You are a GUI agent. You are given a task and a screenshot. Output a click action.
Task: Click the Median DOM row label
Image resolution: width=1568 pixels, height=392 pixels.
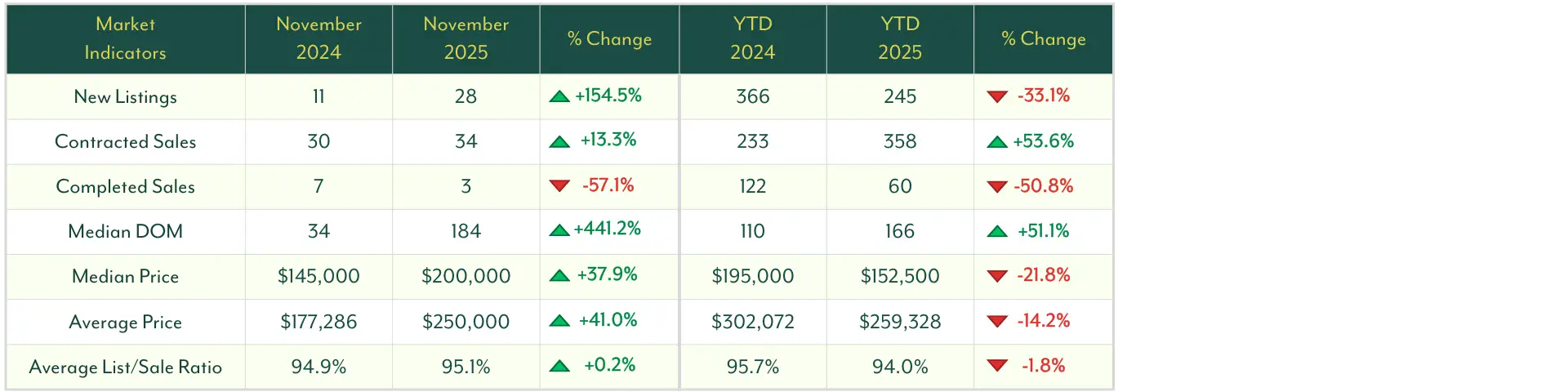125,231
